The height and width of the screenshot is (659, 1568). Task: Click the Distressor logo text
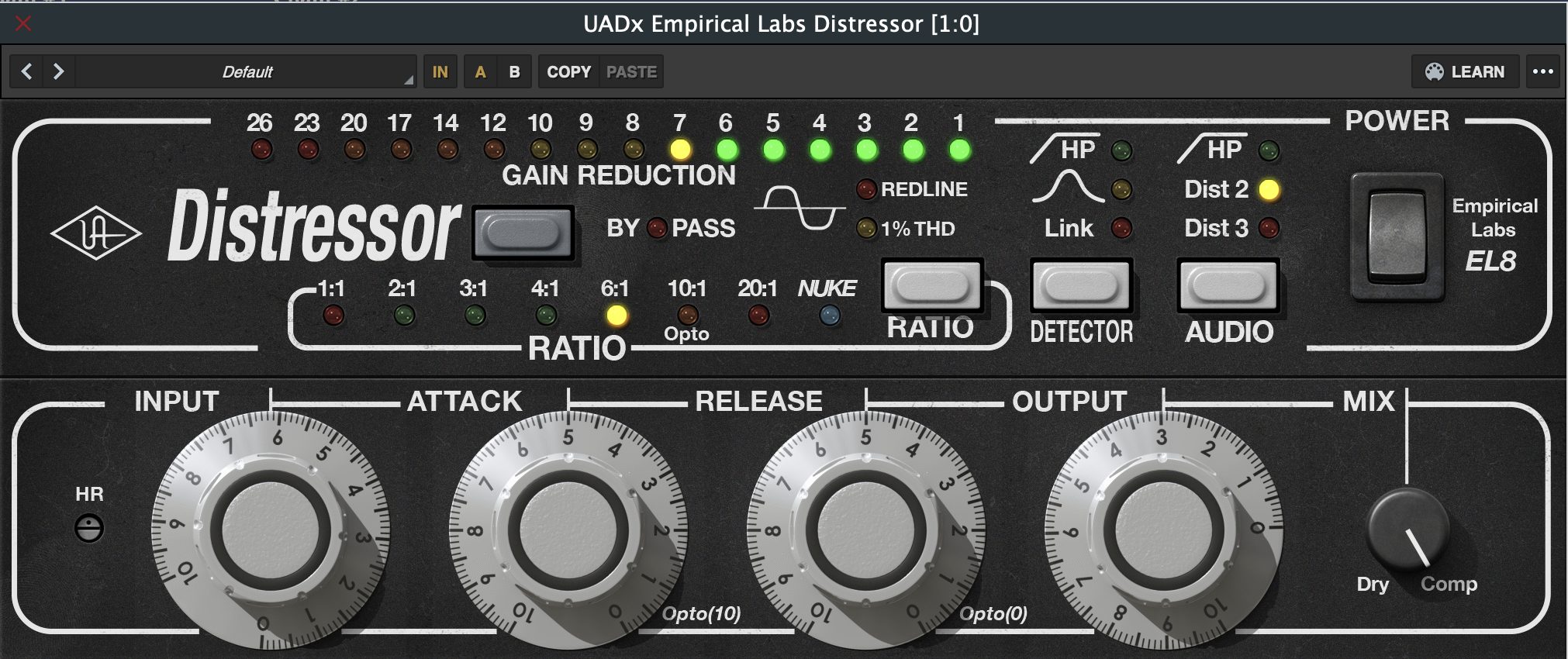(x=314, y=226)
